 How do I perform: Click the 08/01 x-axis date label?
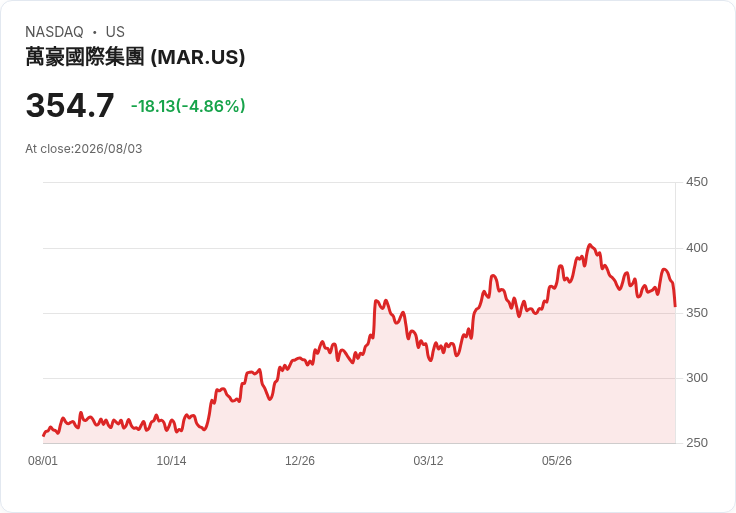coord(43,461)
